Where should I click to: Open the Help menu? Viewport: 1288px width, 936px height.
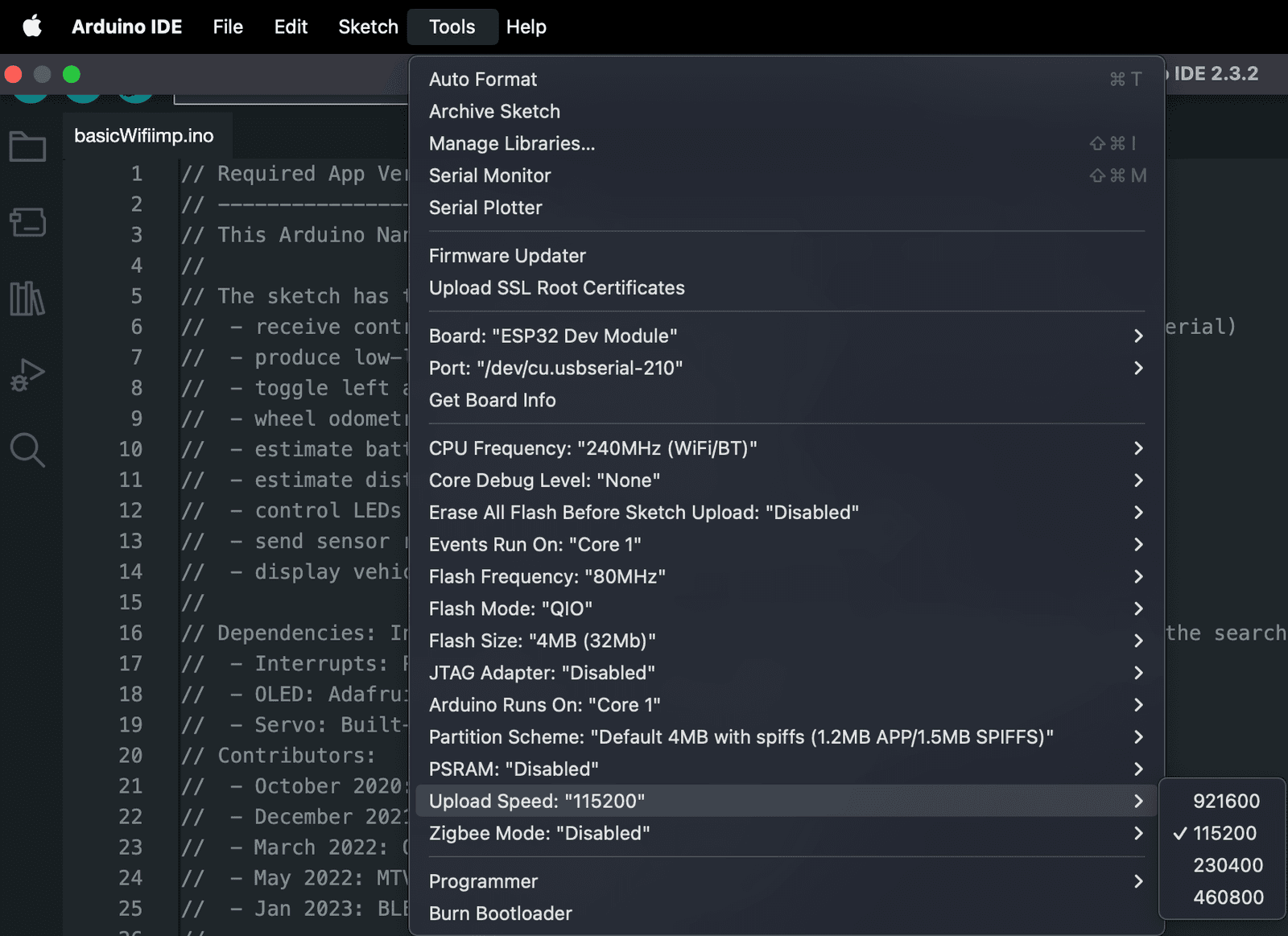point(526,27)
